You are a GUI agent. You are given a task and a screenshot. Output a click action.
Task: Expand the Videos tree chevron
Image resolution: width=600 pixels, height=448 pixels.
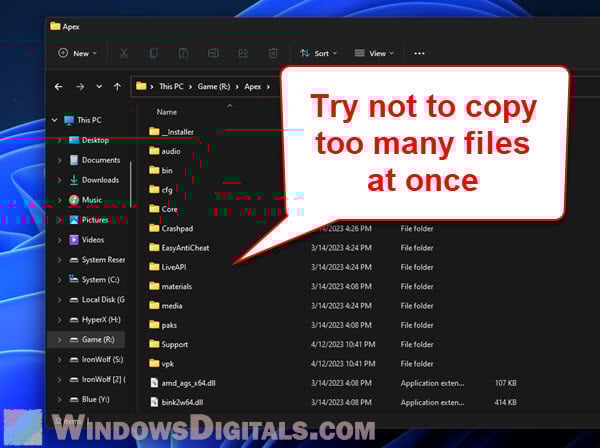coord(59,239)
